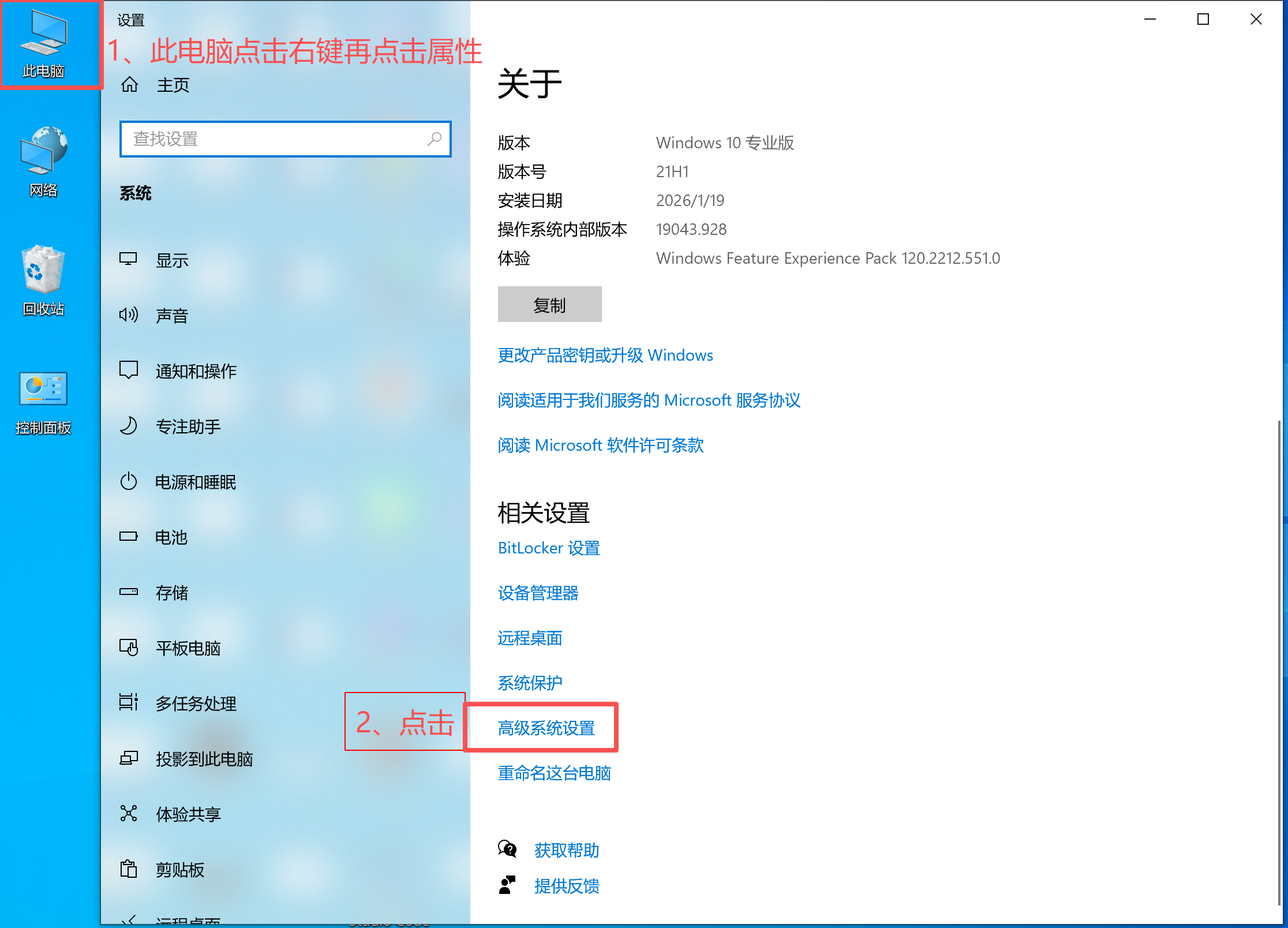This screenshot has height=928, width=1288.
Task: Open 多任务处理 settings
Action: pos(196,703)
